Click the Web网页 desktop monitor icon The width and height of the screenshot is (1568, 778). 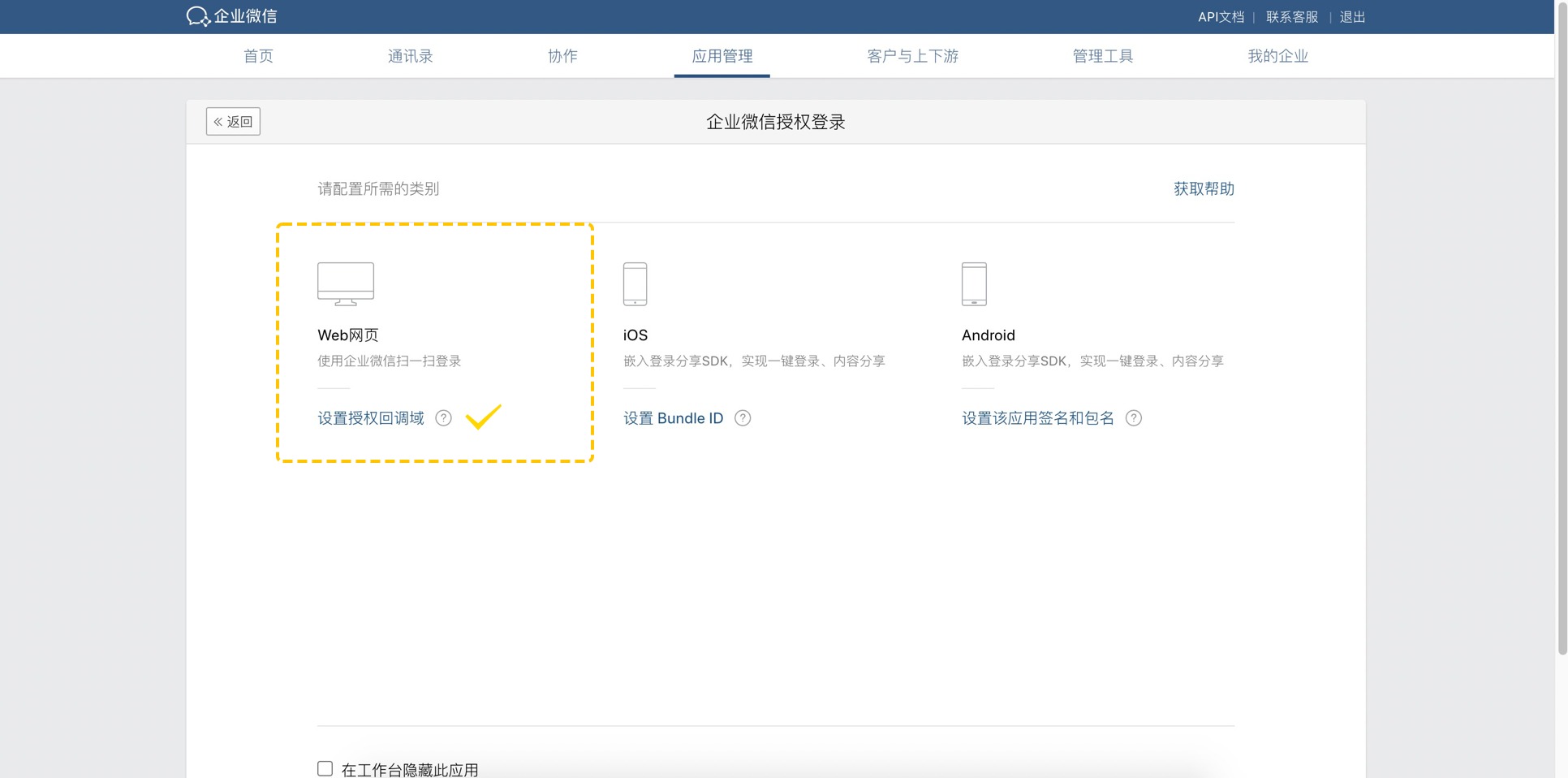pos(346,283)
